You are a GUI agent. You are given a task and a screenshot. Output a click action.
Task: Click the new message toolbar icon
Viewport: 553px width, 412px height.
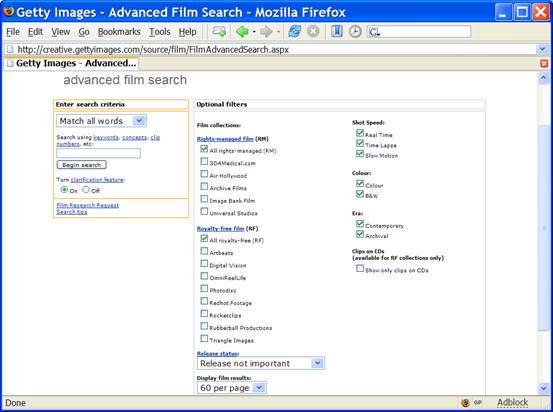219,32
